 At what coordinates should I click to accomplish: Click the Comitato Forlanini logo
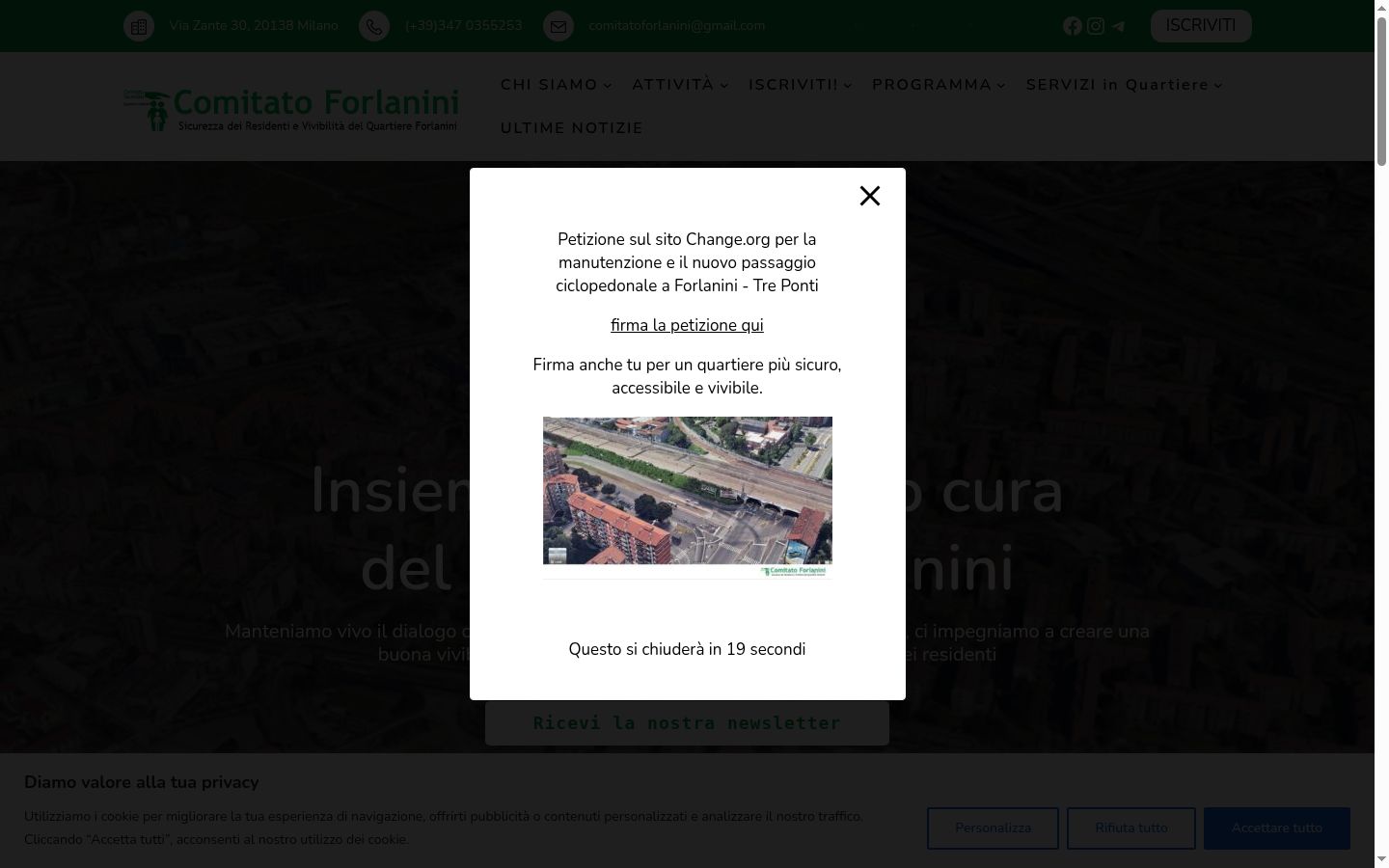pyautogui.click(x=291, y=110)
